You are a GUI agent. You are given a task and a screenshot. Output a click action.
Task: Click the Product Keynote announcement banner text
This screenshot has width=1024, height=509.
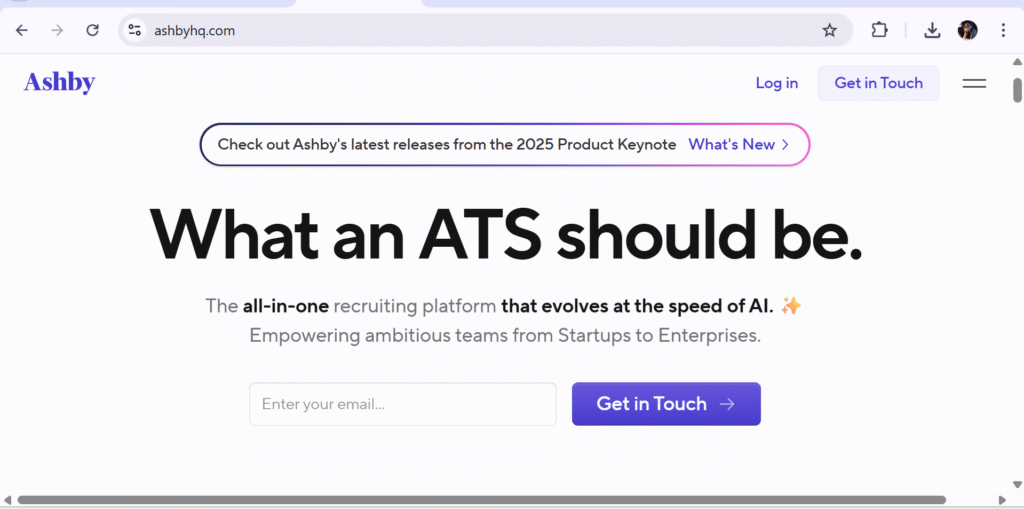point(447,144)
